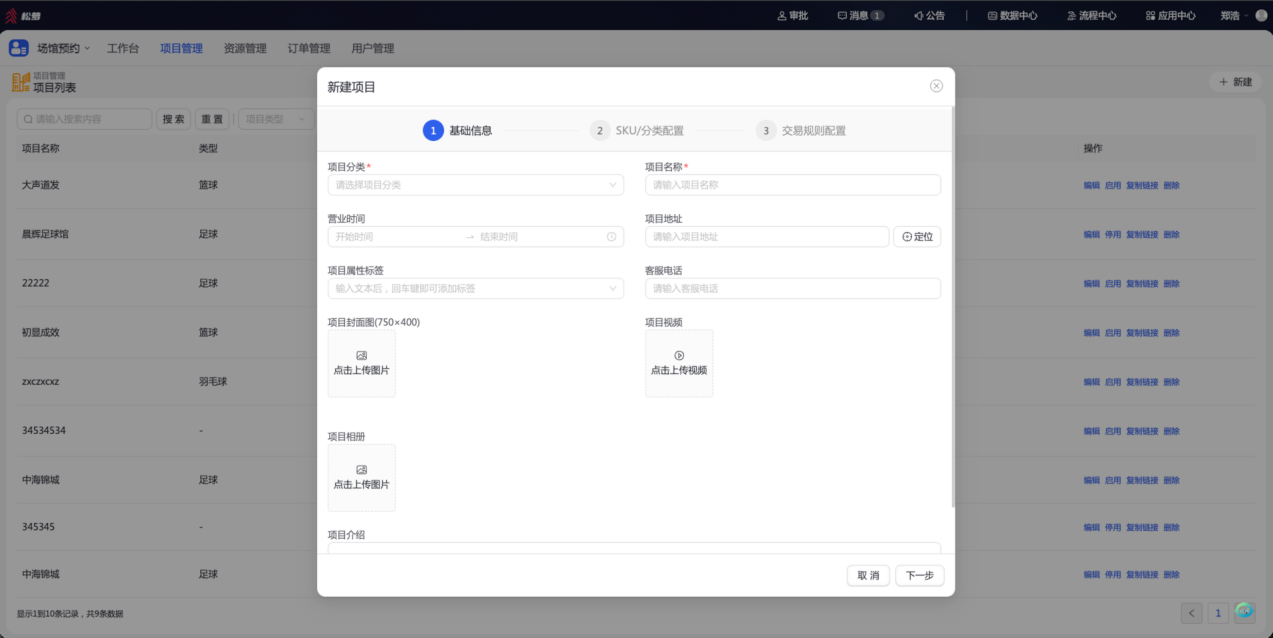1273x638 pixels.
Task: Open the 项目类型 filter dropdown
Action: tap(276, 119)
